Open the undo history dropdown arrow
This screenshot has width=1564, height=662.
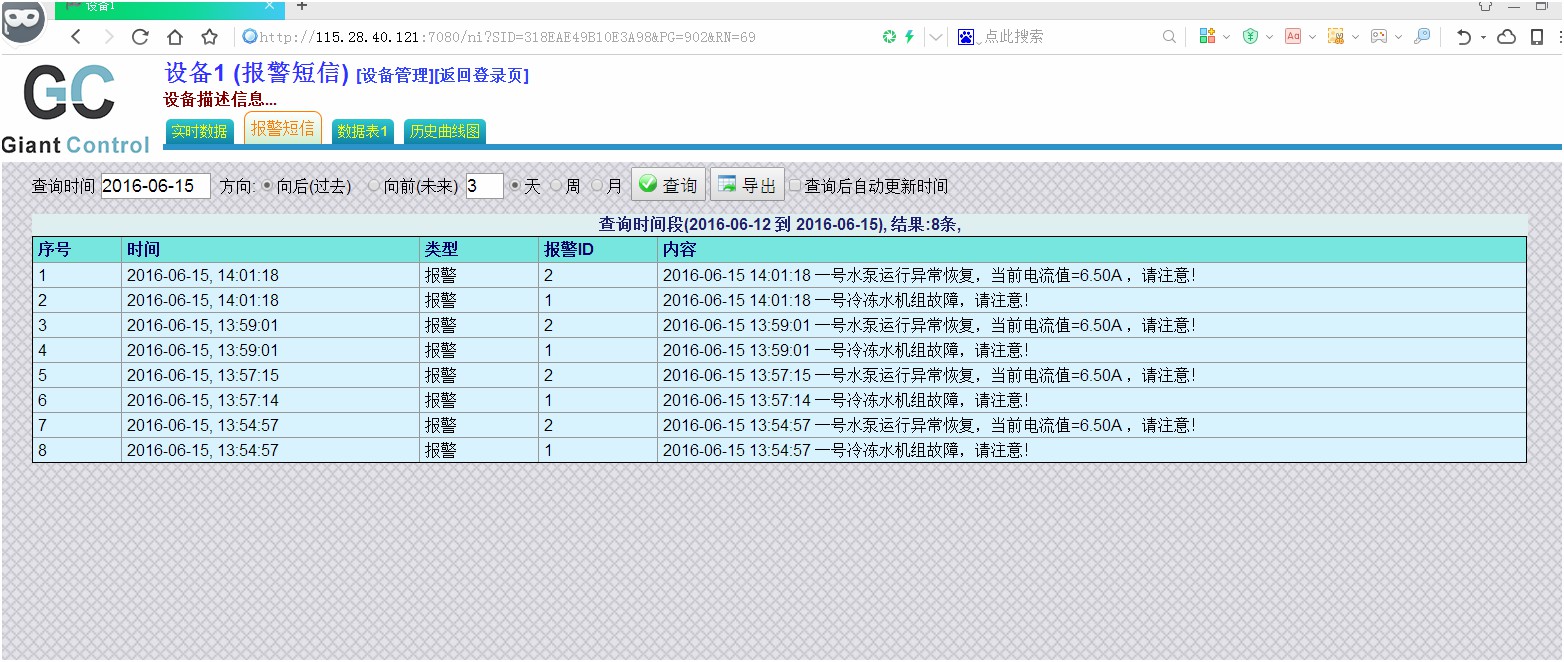pos(1483,37)
